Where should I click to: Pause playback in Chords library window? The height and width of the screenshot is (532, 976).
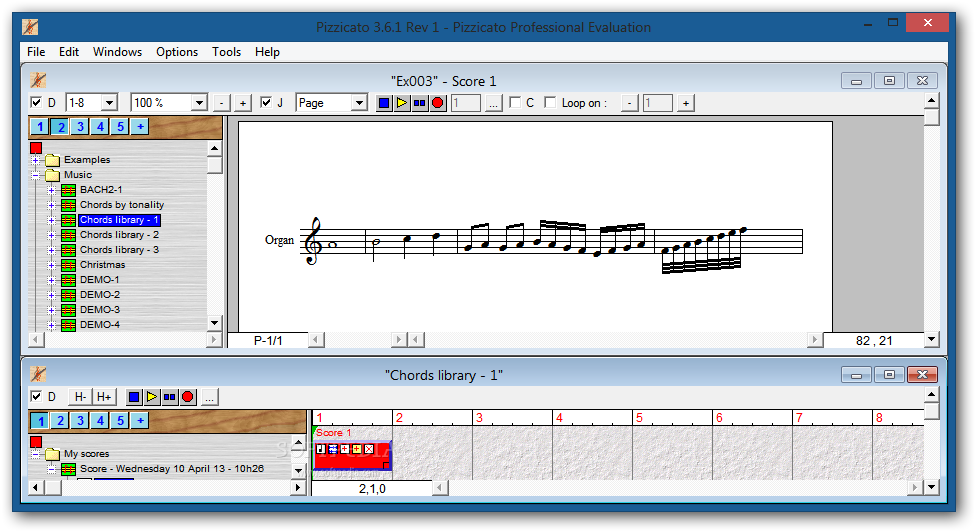170,397
